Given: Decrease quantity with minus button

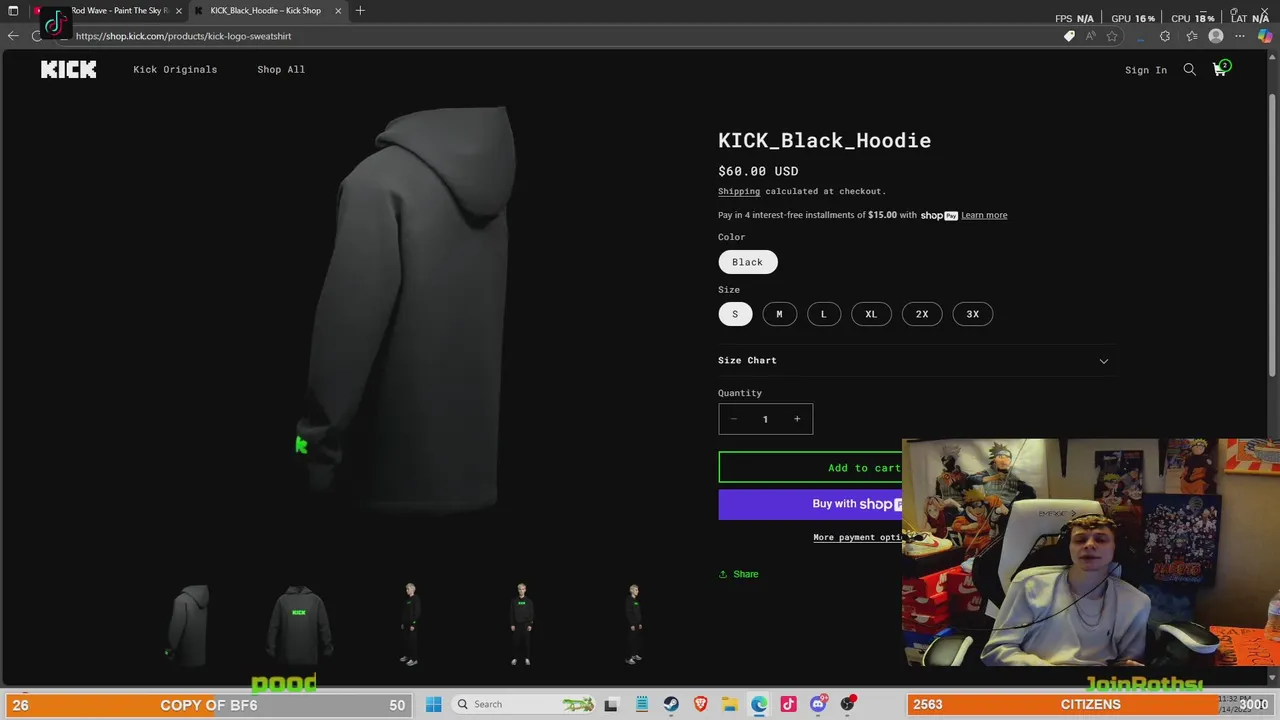Looking at the screenshot, I should [734, 419].
